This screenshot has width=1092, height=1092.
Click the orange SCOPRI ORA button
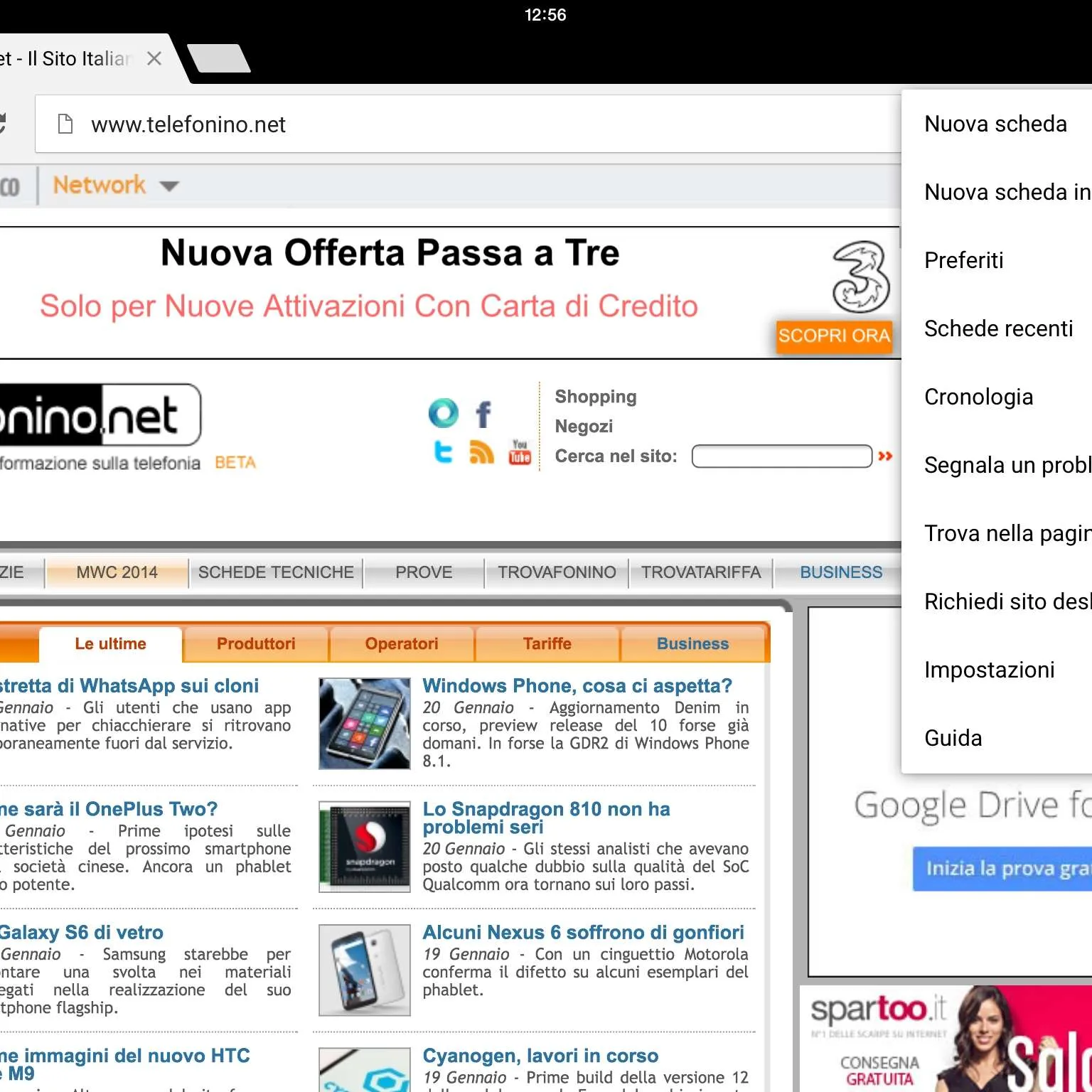pyautogui.click(x=834, y=335)
